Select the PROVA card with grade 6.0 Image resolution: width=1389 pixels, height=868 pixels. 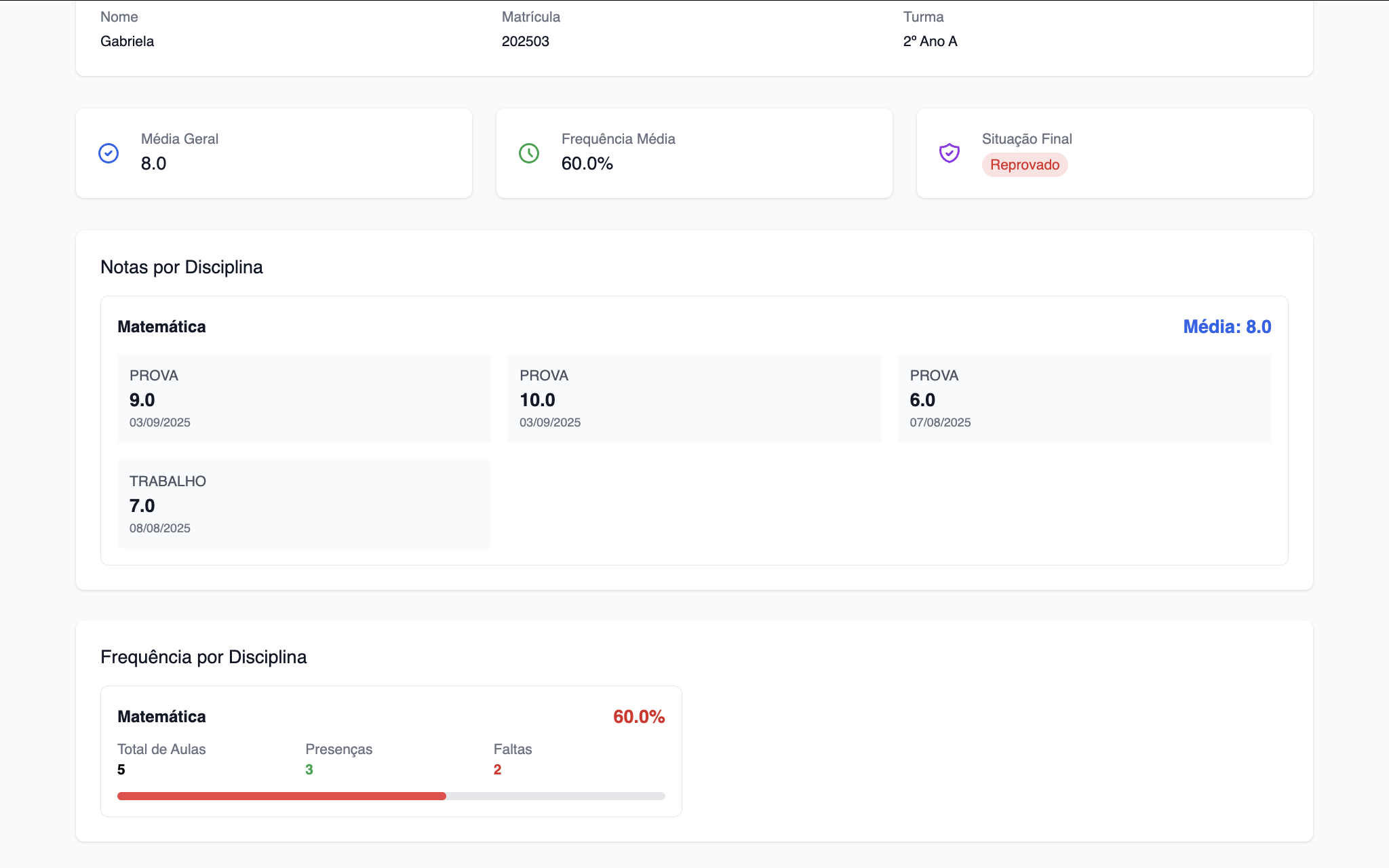[x=1084, y=398]
